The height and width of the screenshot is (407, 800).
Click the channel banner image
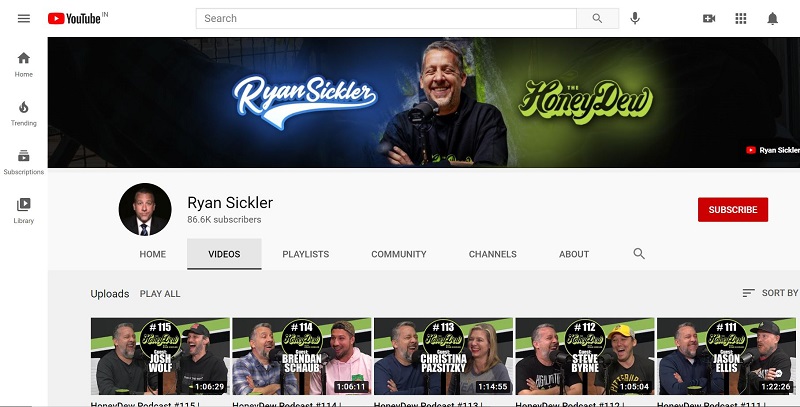423,102
